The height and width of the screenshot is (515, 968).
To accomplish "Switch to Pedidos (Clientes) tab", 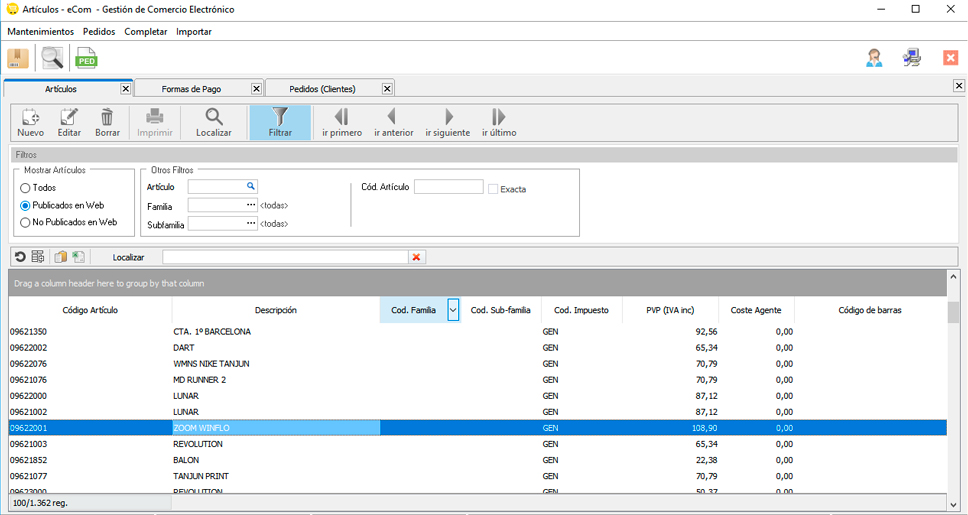I will click(322, 89).
